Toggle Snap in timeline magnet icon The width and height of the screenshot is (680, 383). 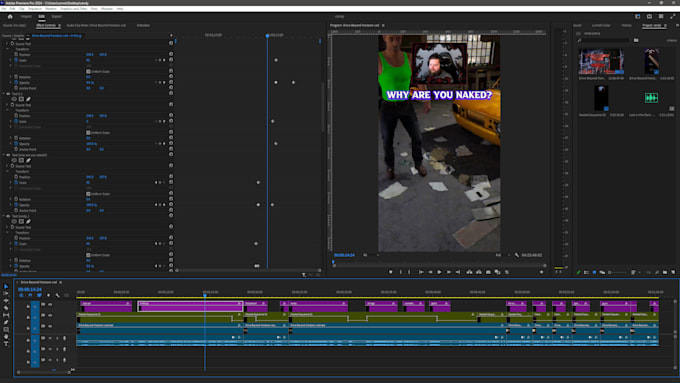[30, 295]
